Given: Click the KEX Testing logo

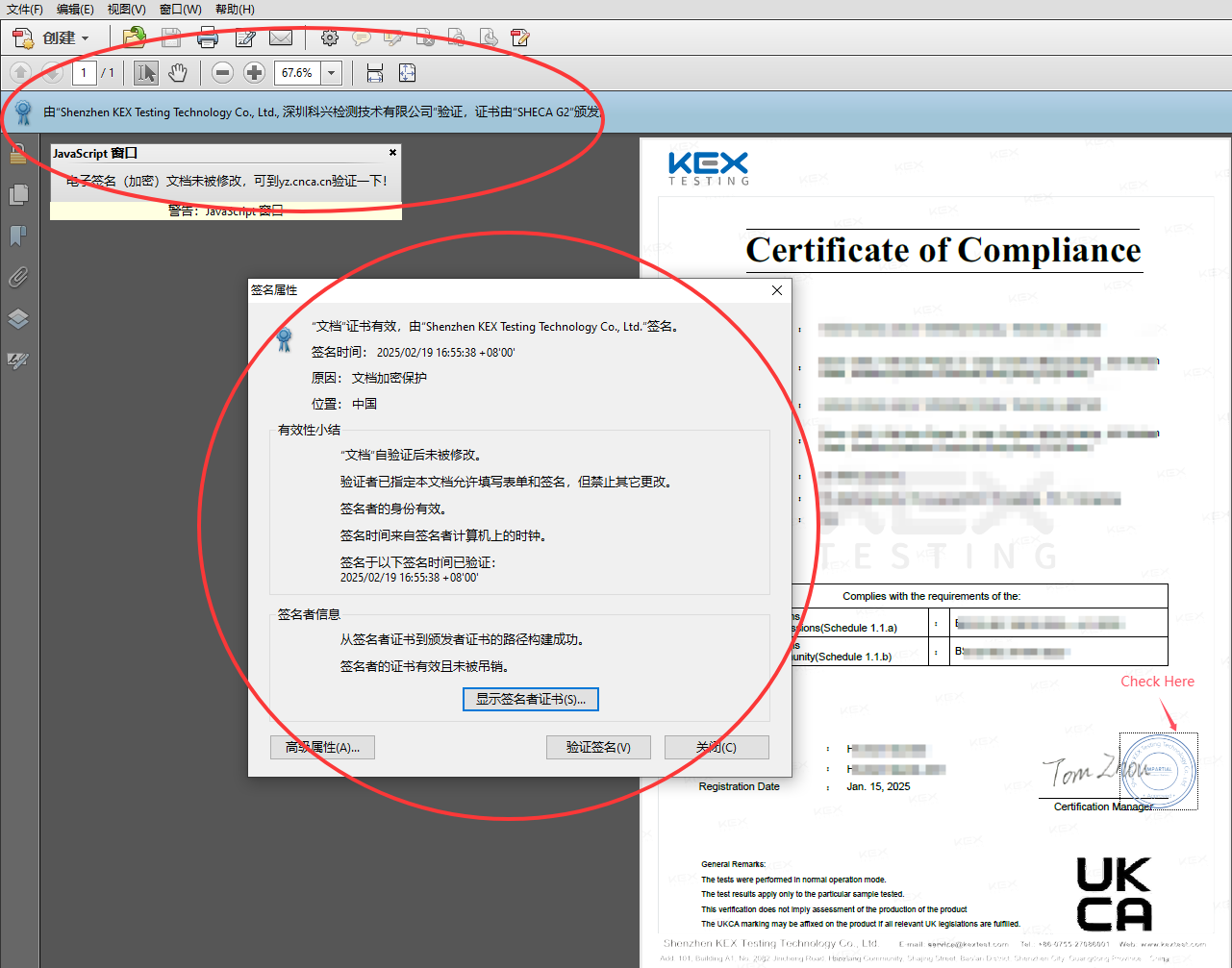Looking at the screenshot, I should click(709, 168).
